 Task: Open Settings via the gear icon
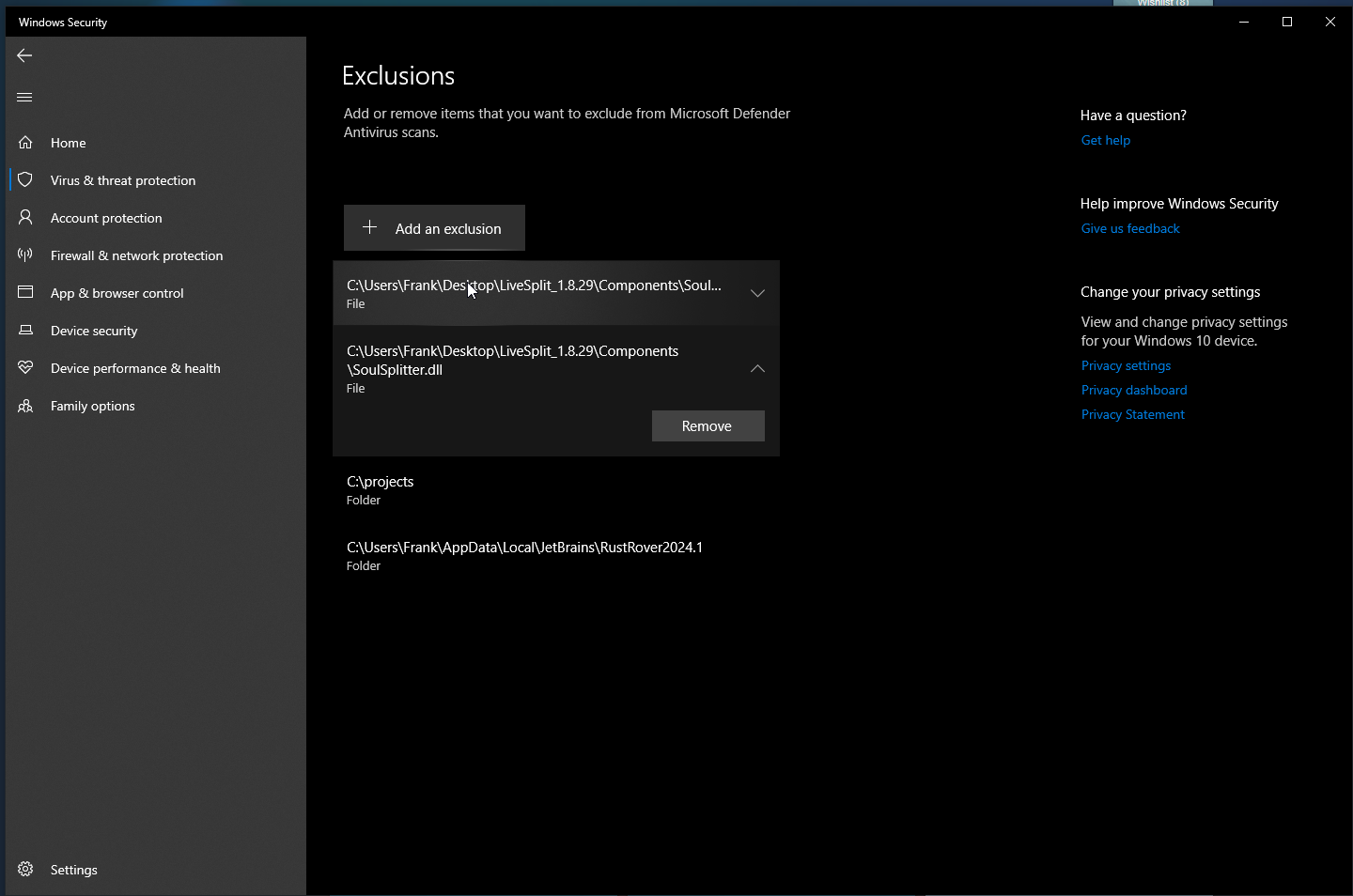coord(25,869)
